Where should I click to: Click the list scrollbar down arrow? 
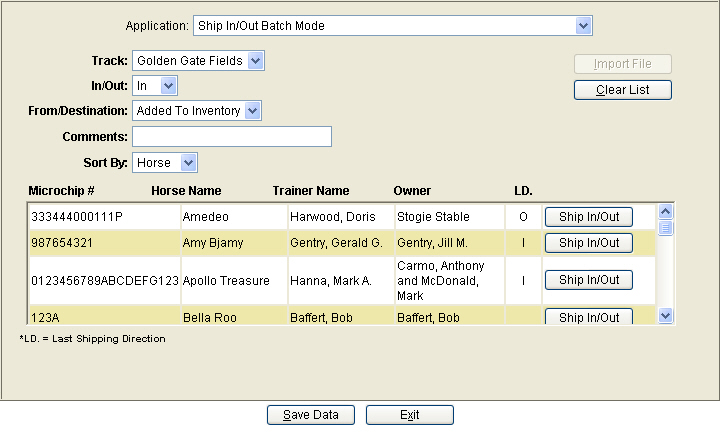coord(665,315)
